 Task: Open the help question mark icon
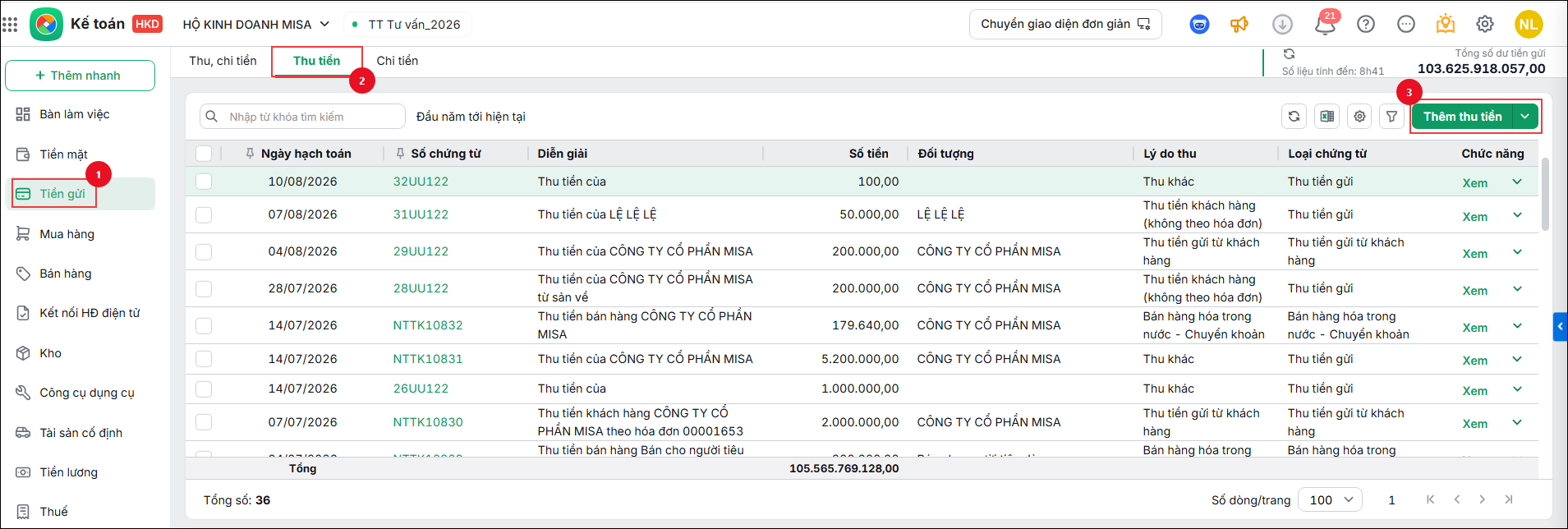click(x=1366, y=25)
